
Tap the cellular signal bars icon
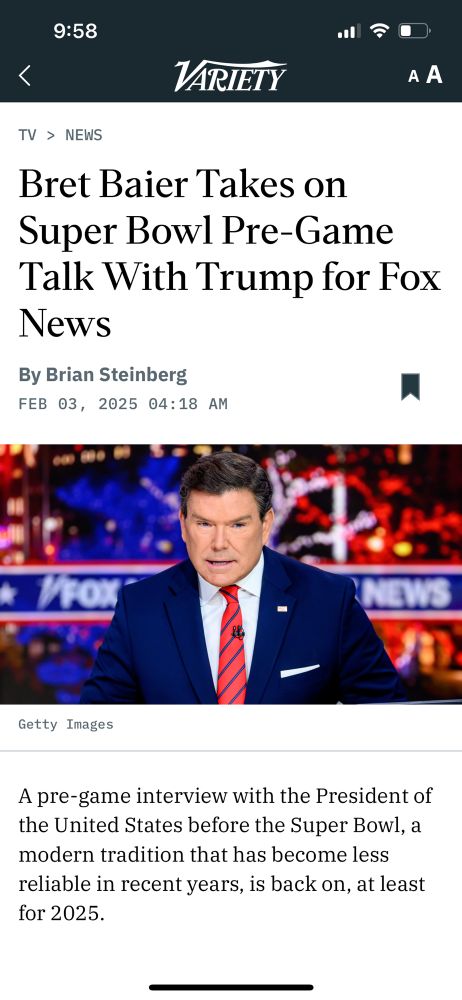pos(349,30)
